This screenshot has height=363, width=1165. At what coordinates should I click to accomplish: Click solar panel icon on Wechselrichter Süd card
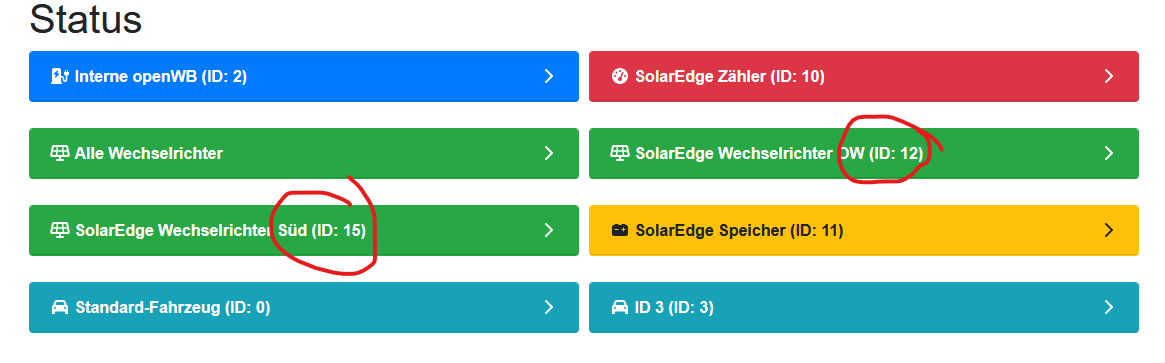59,230
